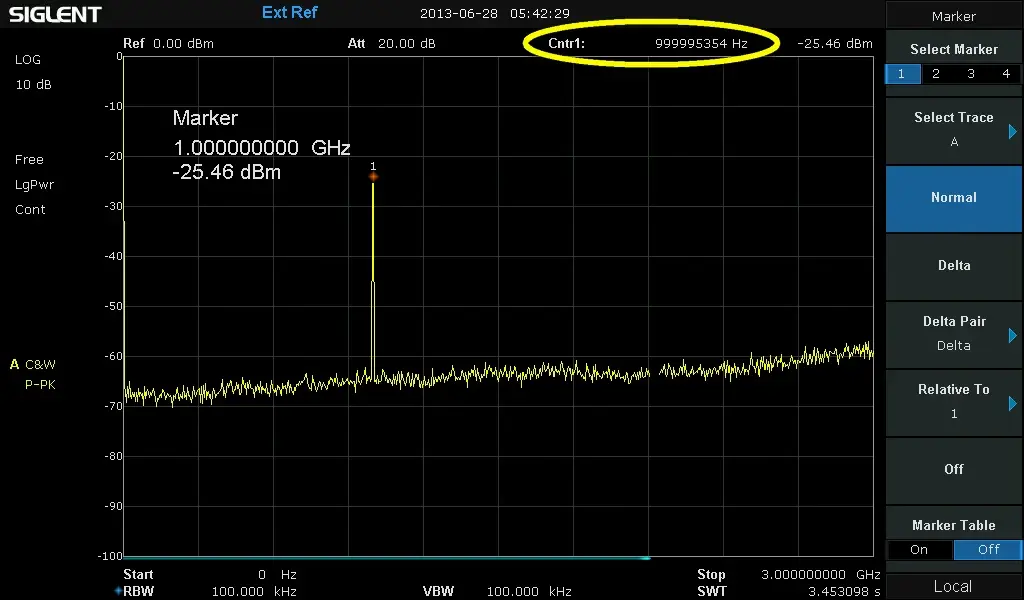This screenshot has height=600, width=1024.
Task: Click the Local status label
Action: 953,586
